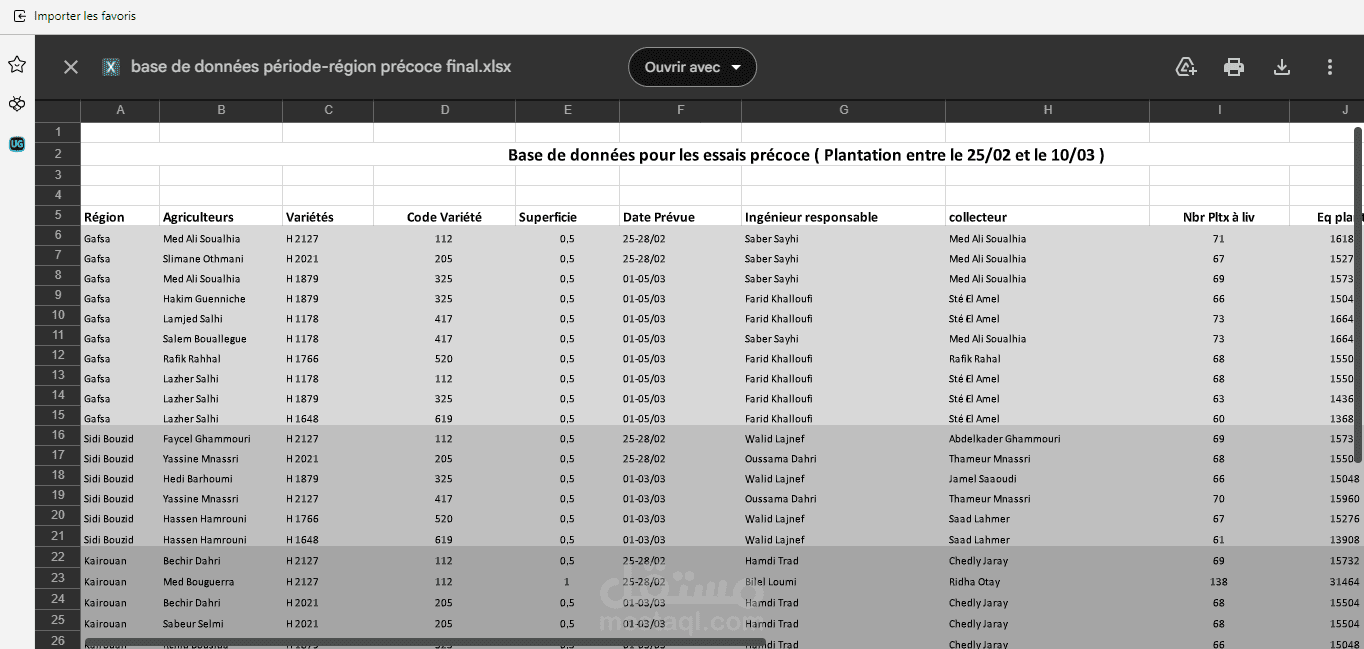Click the vertical scrollbar thumb
1364x649 pixels.
pos(1358,294)
